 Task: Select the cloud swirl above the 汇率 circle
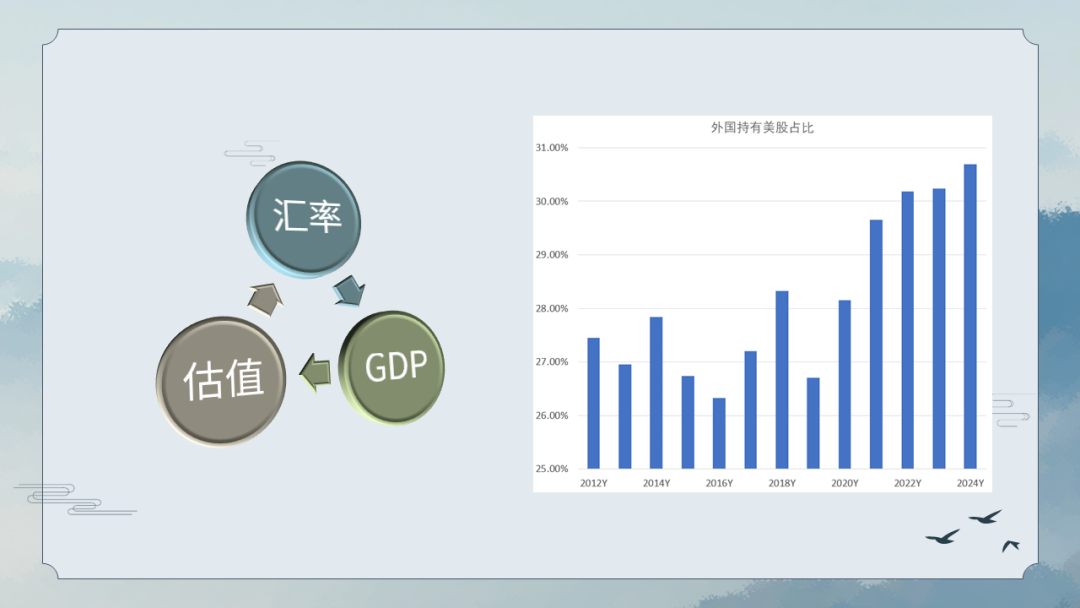[250, 150]
